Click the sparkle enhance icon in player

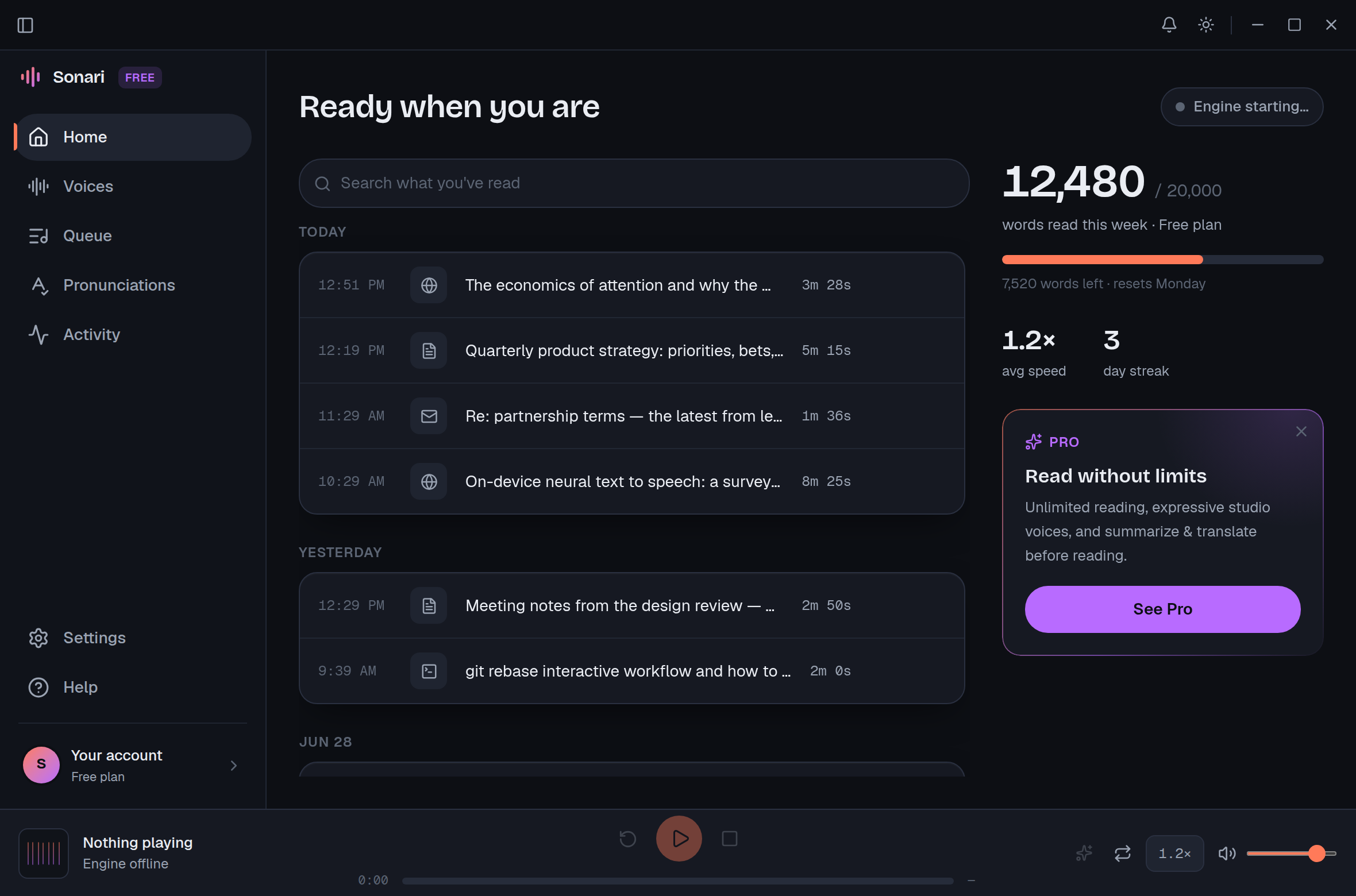point(1084,853)
